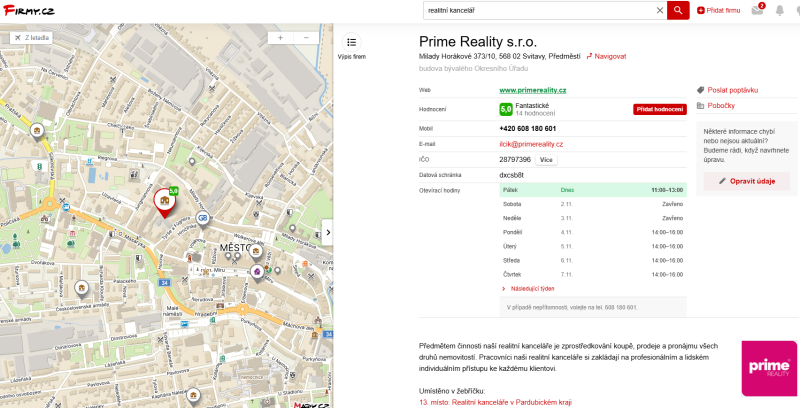
Task: Open the Firmy.cz logo homepage
Action: click(29, 10)
